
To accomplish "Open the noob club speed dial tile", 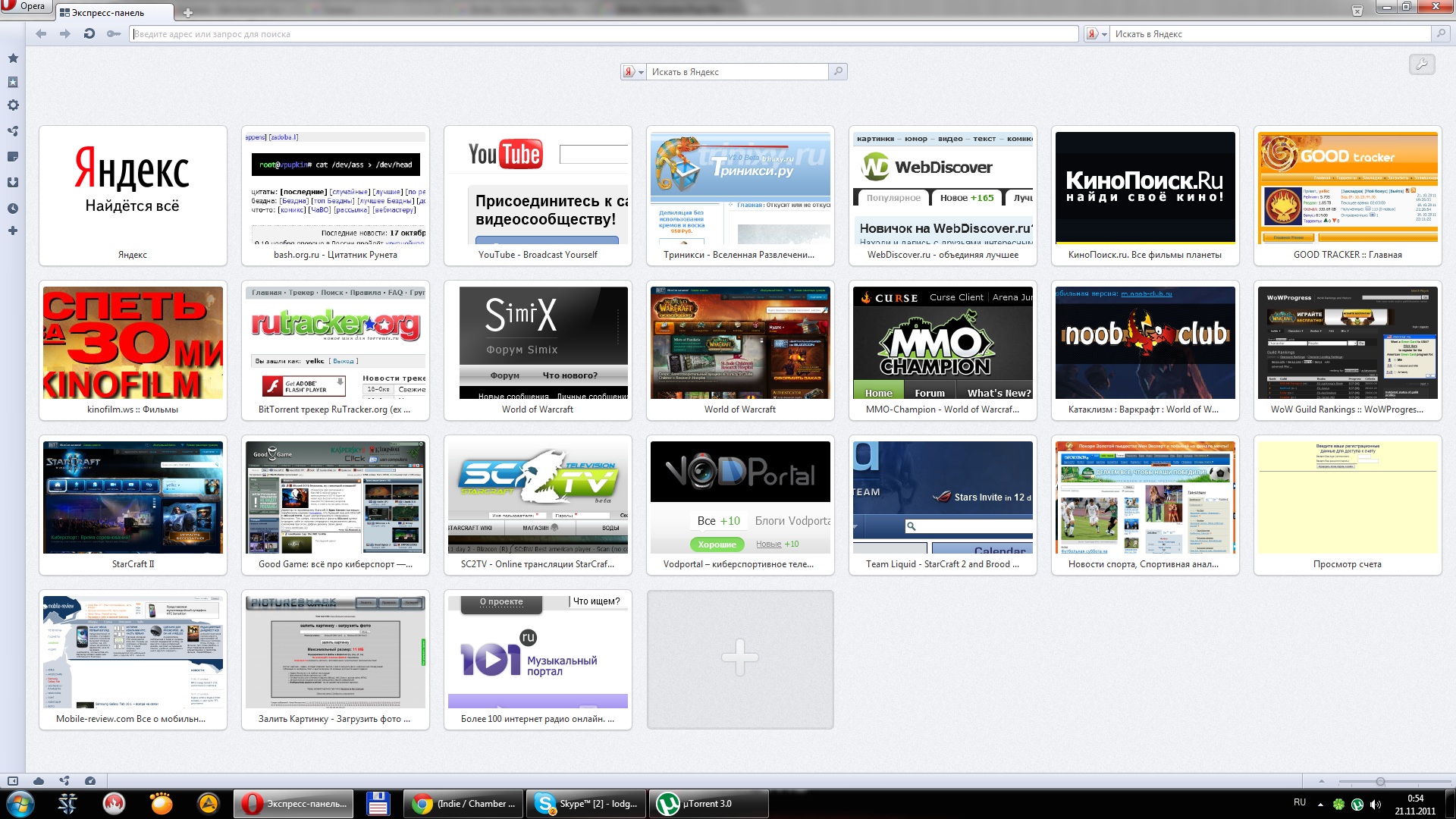I will coord(1145,350).
